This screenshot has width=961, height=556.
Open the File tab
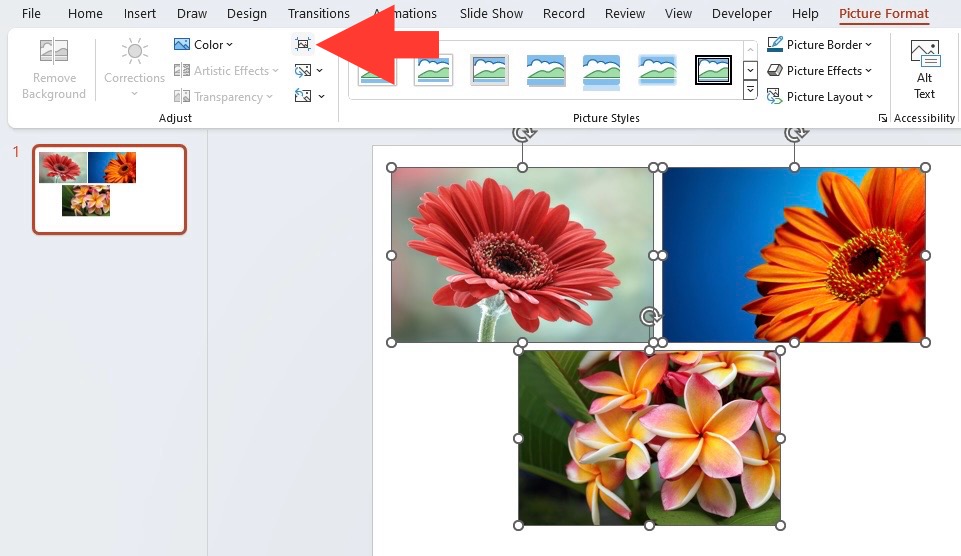pyautogui.click(x=31, y=13)
